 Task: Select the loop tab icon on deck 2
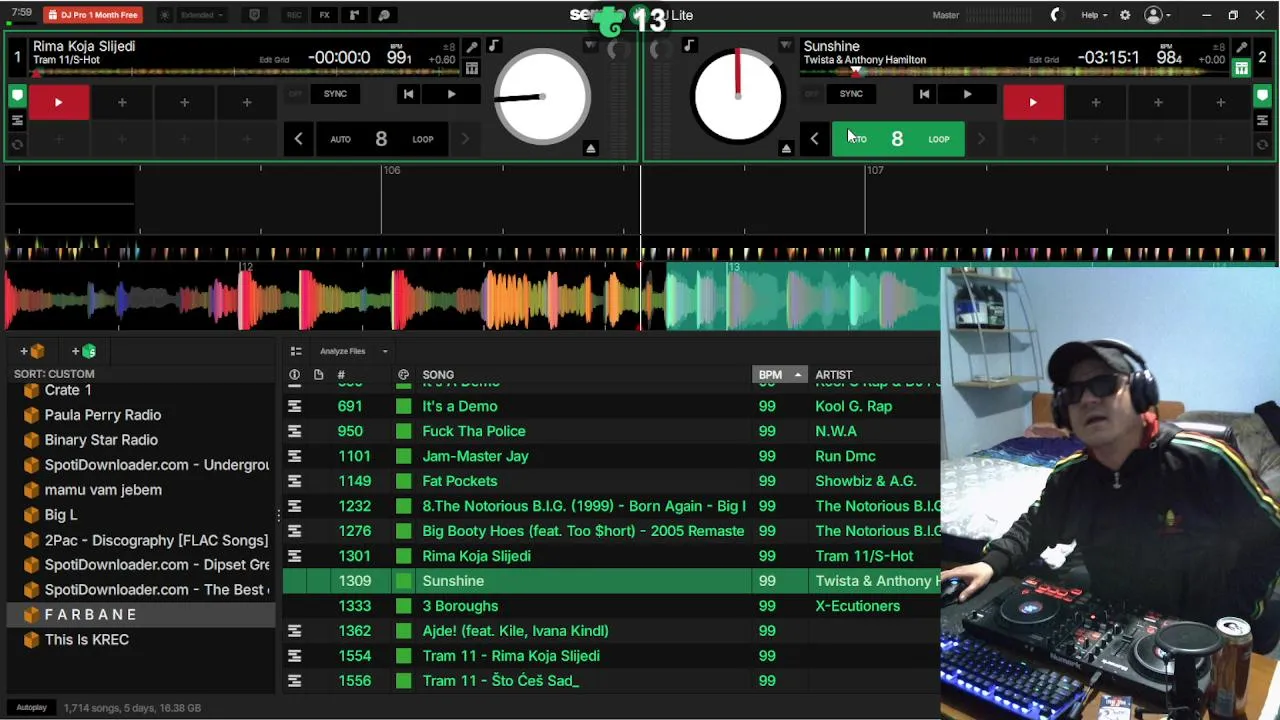click(x=1262, y=120)
